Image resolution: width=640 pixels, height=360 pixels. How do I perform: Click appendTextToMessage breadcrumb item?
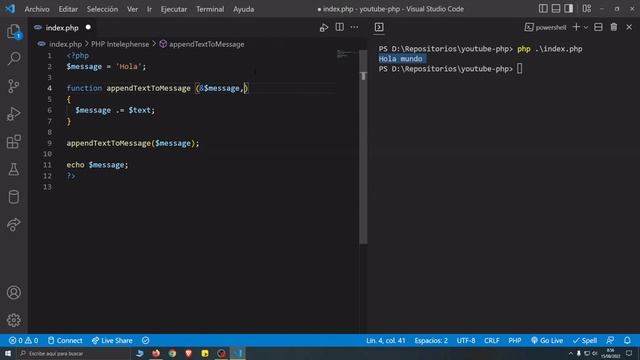[207, 44]
